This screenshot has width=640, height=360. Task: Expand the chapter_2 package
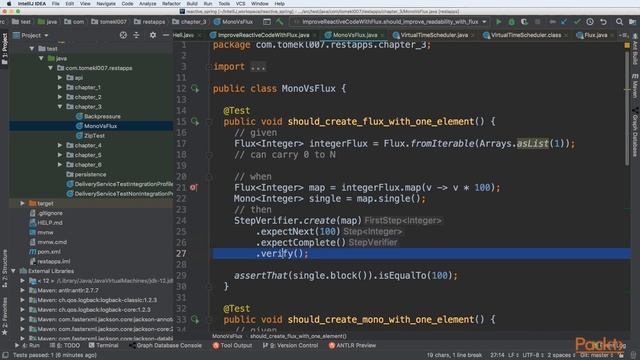tap(60, 97)
